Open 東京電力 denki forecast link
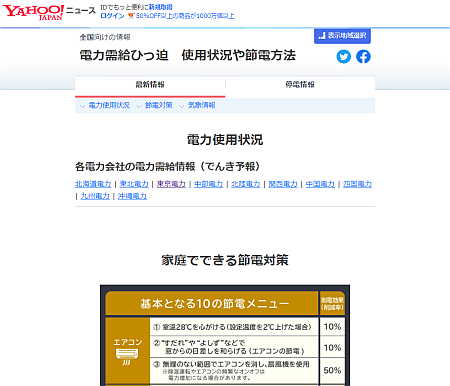 click(171, 184)
